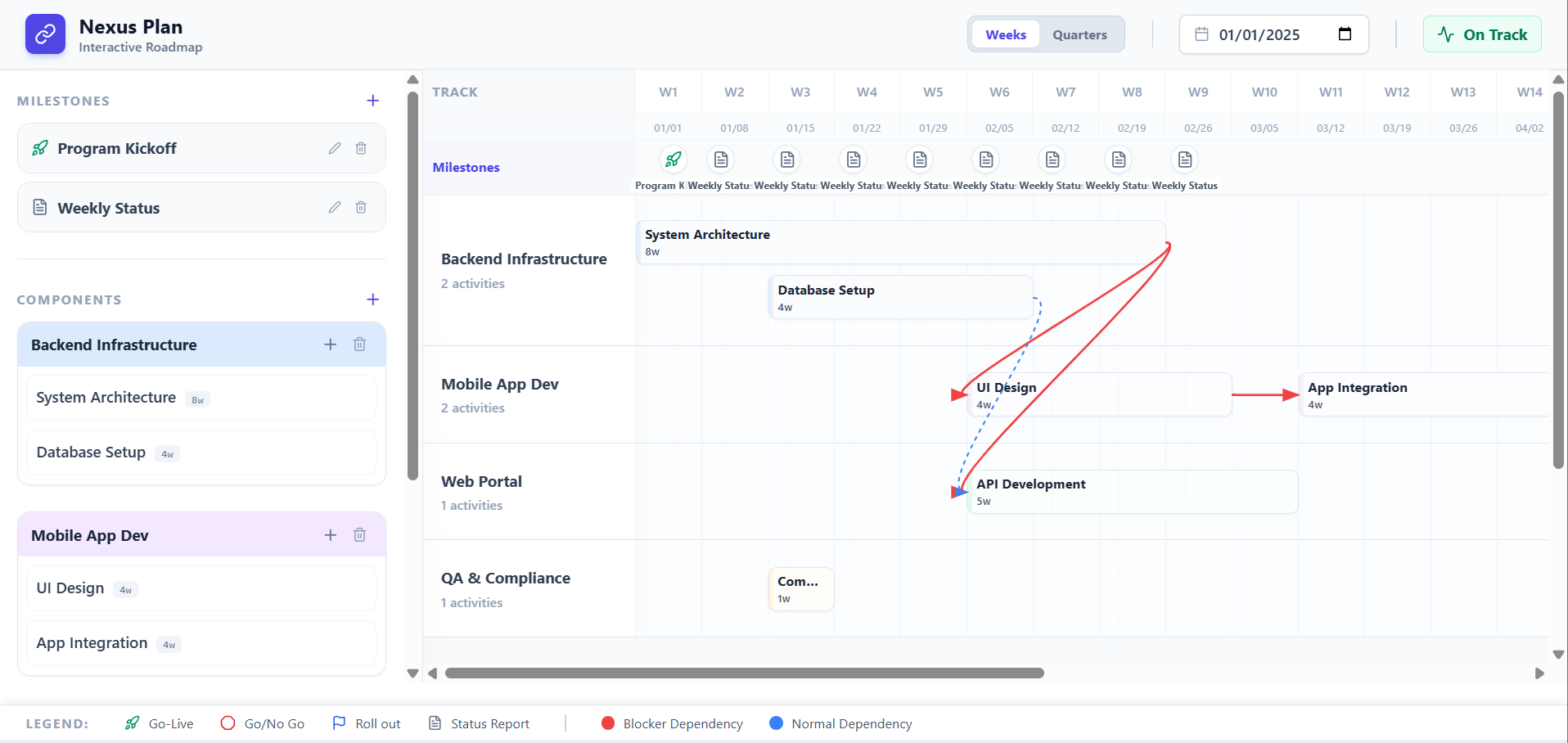Click the Weekly Status report icon in W9
1568x743 pixels.
1185,160
